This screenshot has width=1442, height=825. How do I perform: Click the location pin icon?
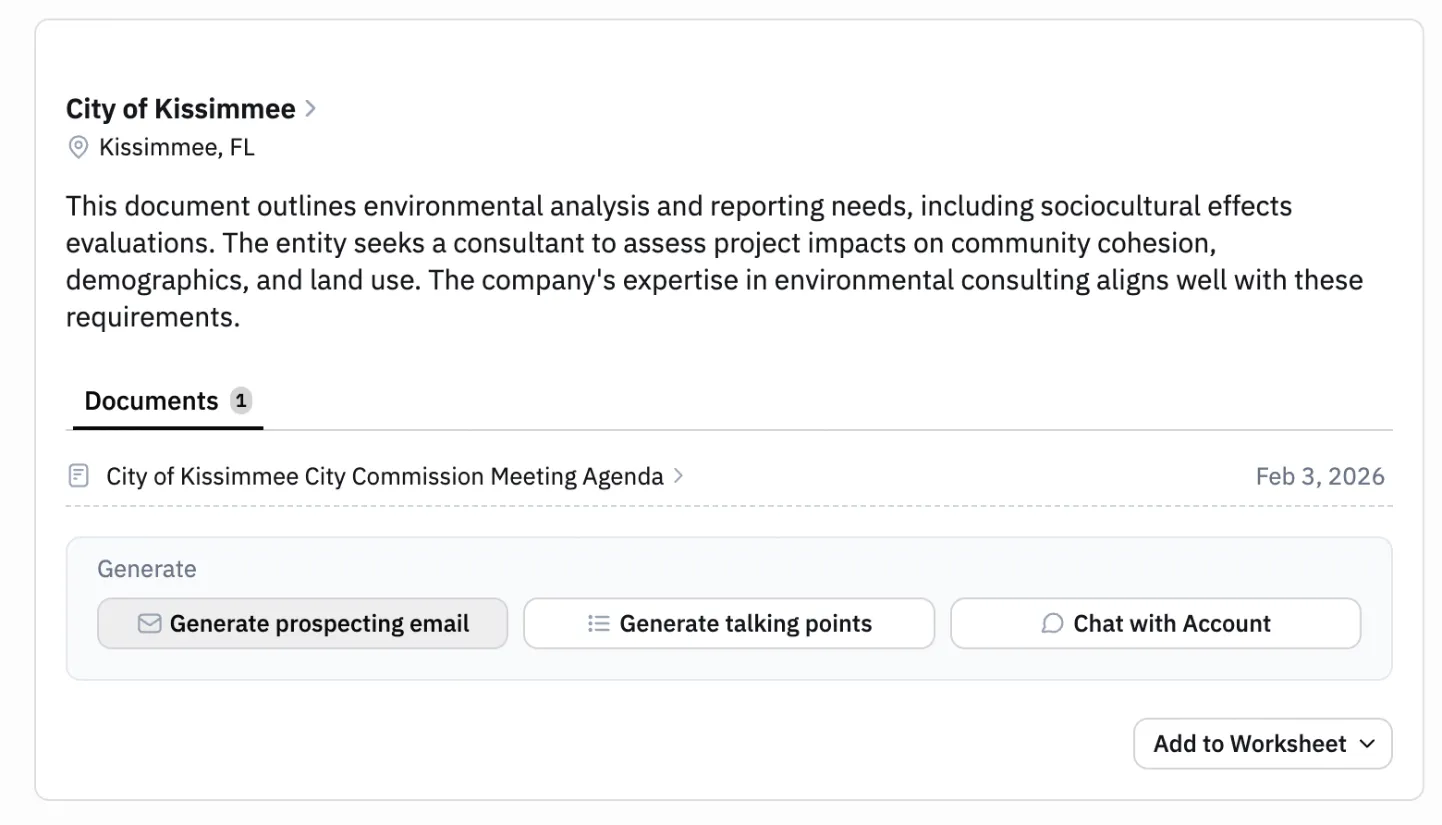click(x=78, y=148)
